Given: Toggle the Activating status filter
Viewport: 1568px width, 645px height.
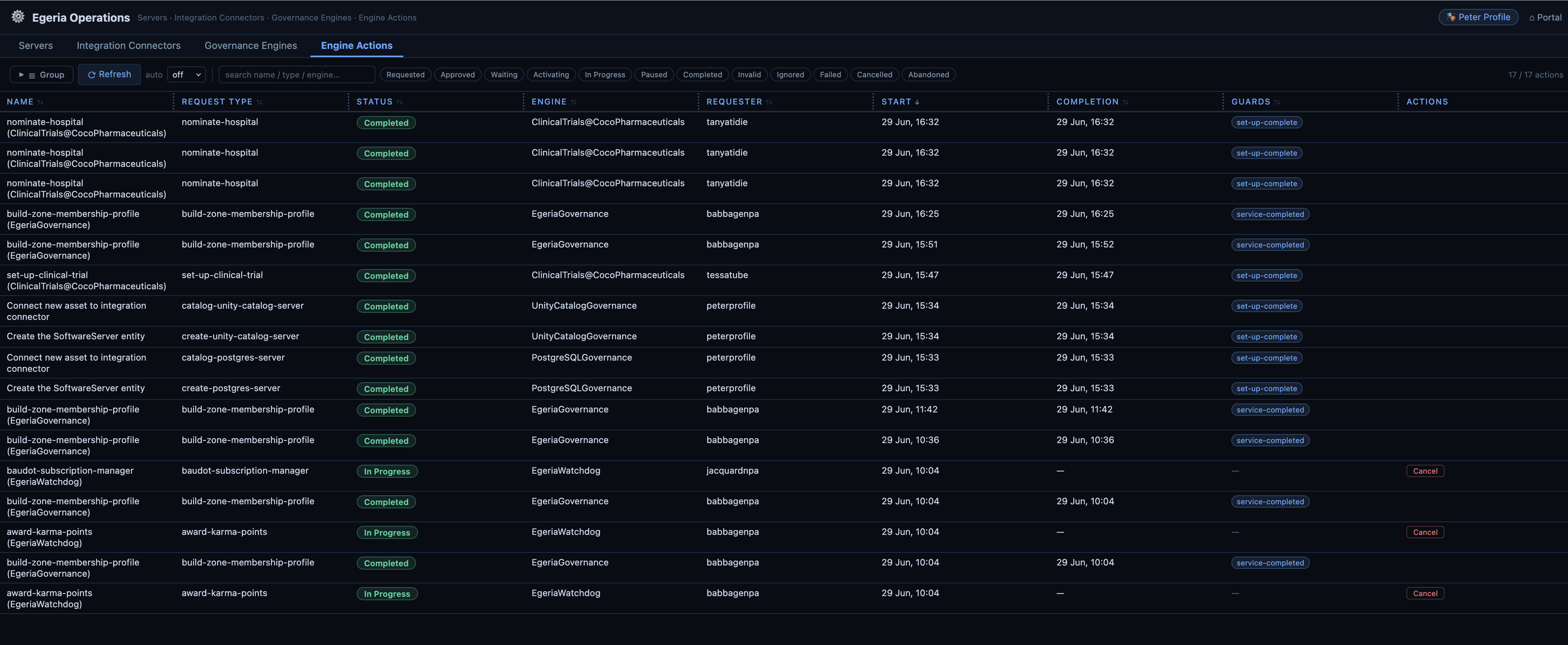Looking at the screenshot, I should point(551,75).
